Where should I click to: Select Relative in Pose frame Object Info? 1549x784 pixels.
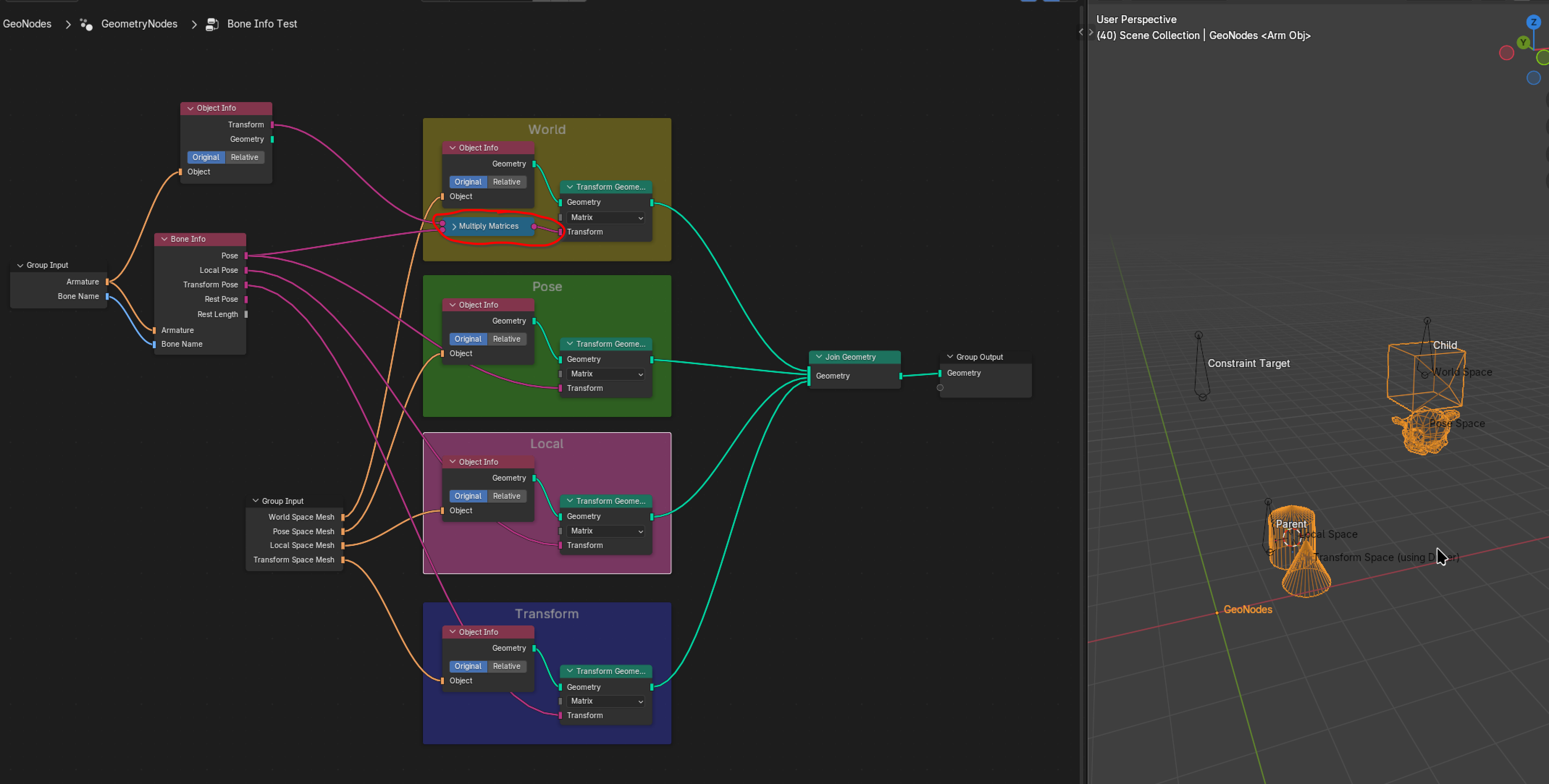click(506, 338)
